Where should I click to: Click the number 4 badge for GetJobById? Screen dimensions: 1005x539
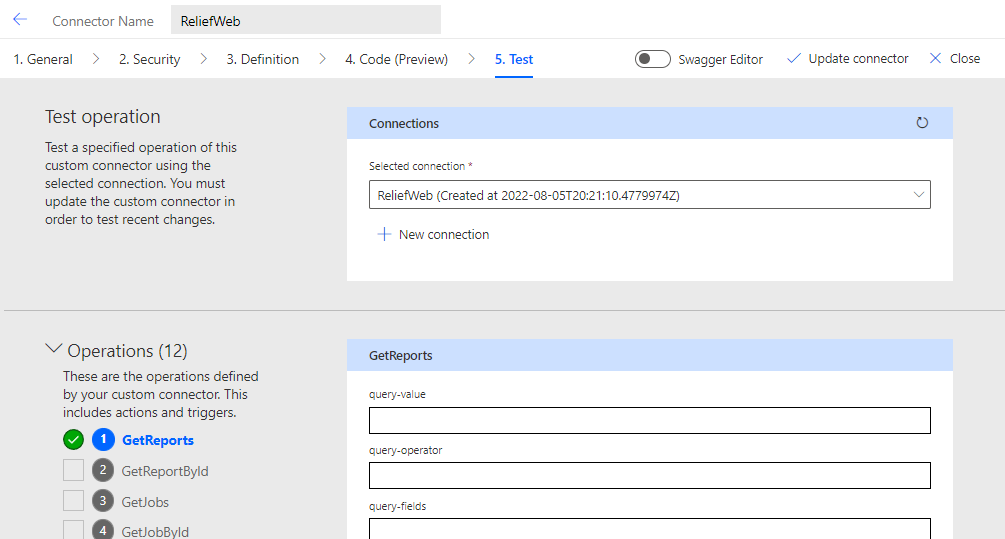[x=103, y=530]
